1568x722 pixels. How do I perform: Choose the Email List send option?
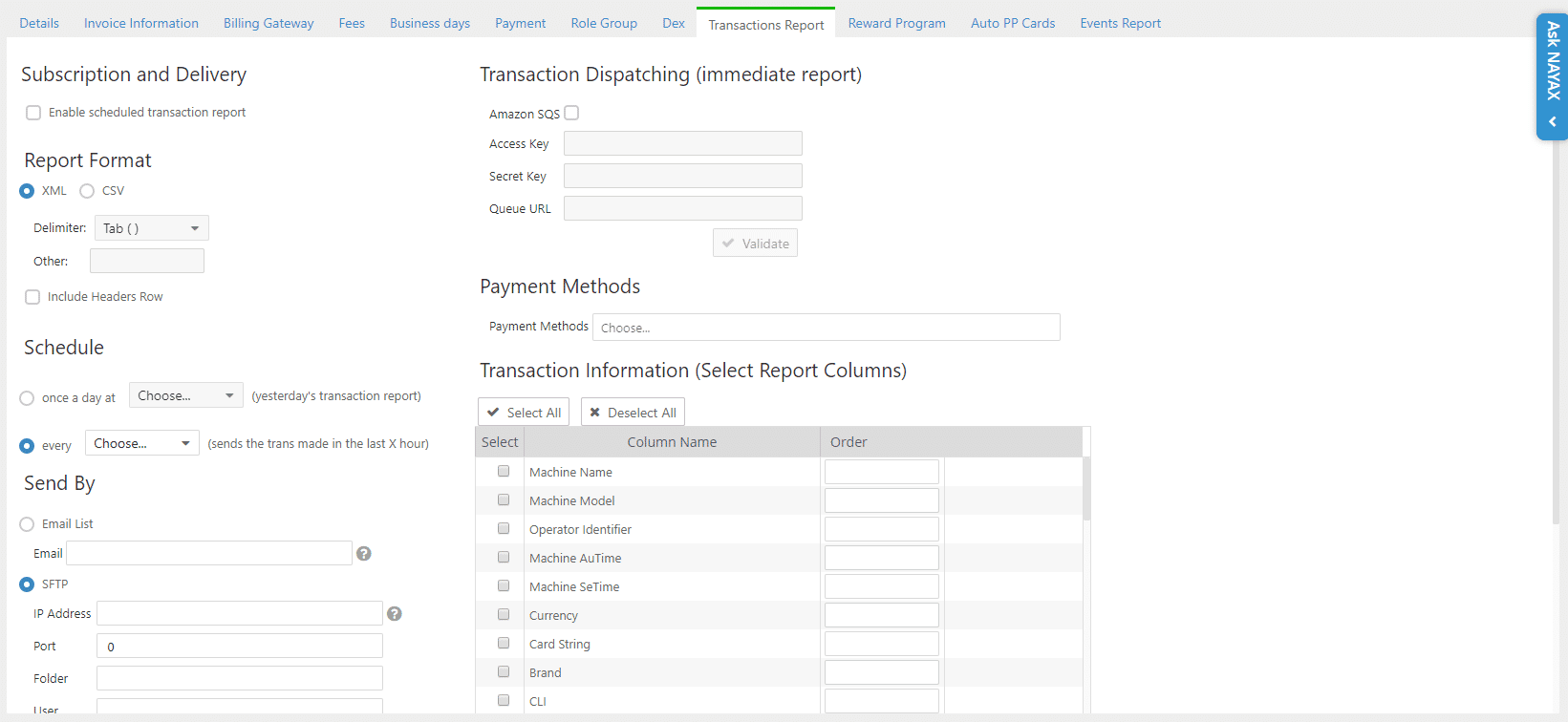(x=27, y=524)
